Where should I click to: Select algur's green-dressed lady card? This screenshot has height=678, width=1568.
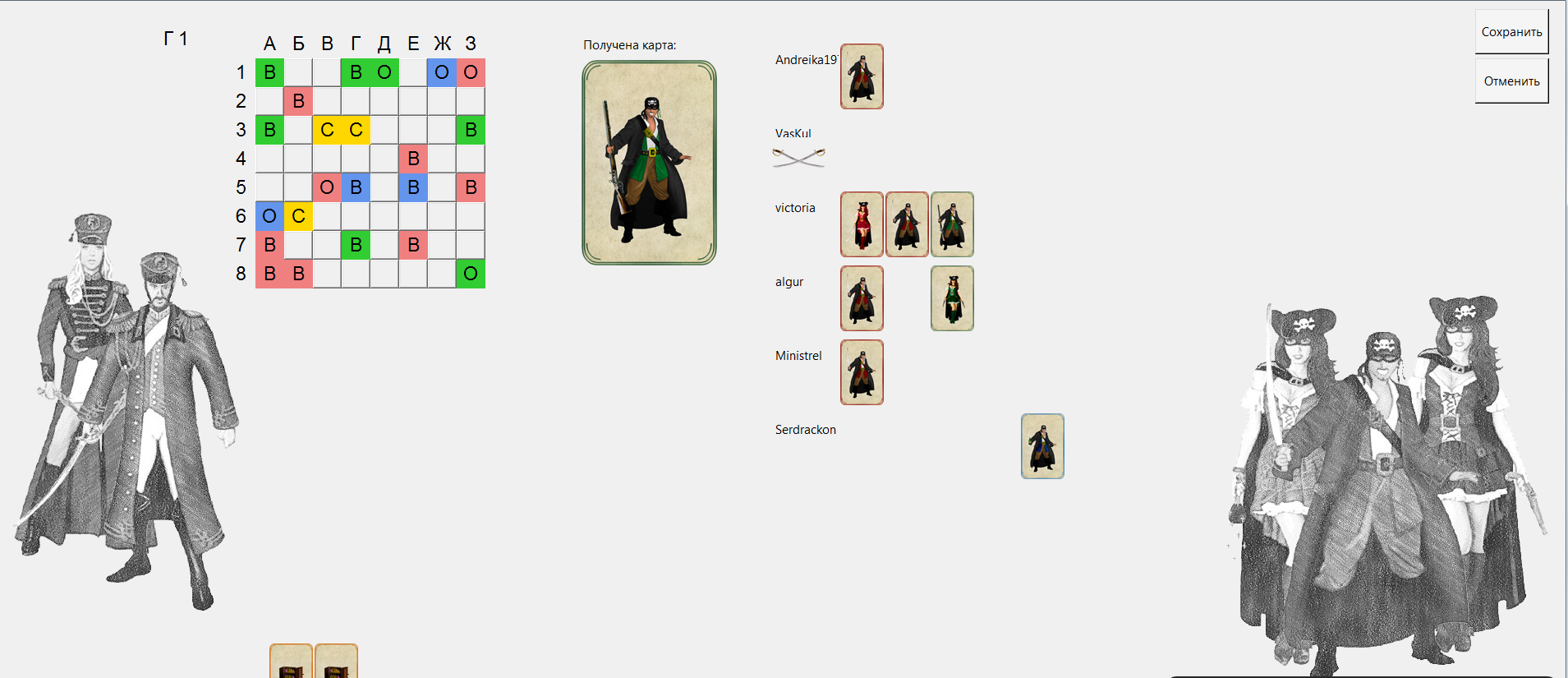coord(952,298)
